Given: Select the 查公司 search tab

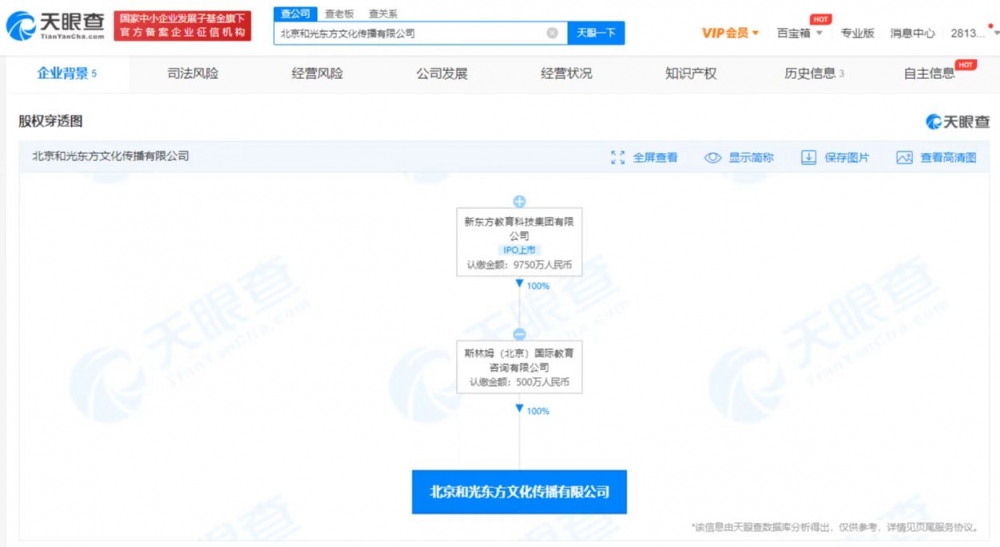Looking at the screenshot, I should pyautogui.click(x=295, y=13).
